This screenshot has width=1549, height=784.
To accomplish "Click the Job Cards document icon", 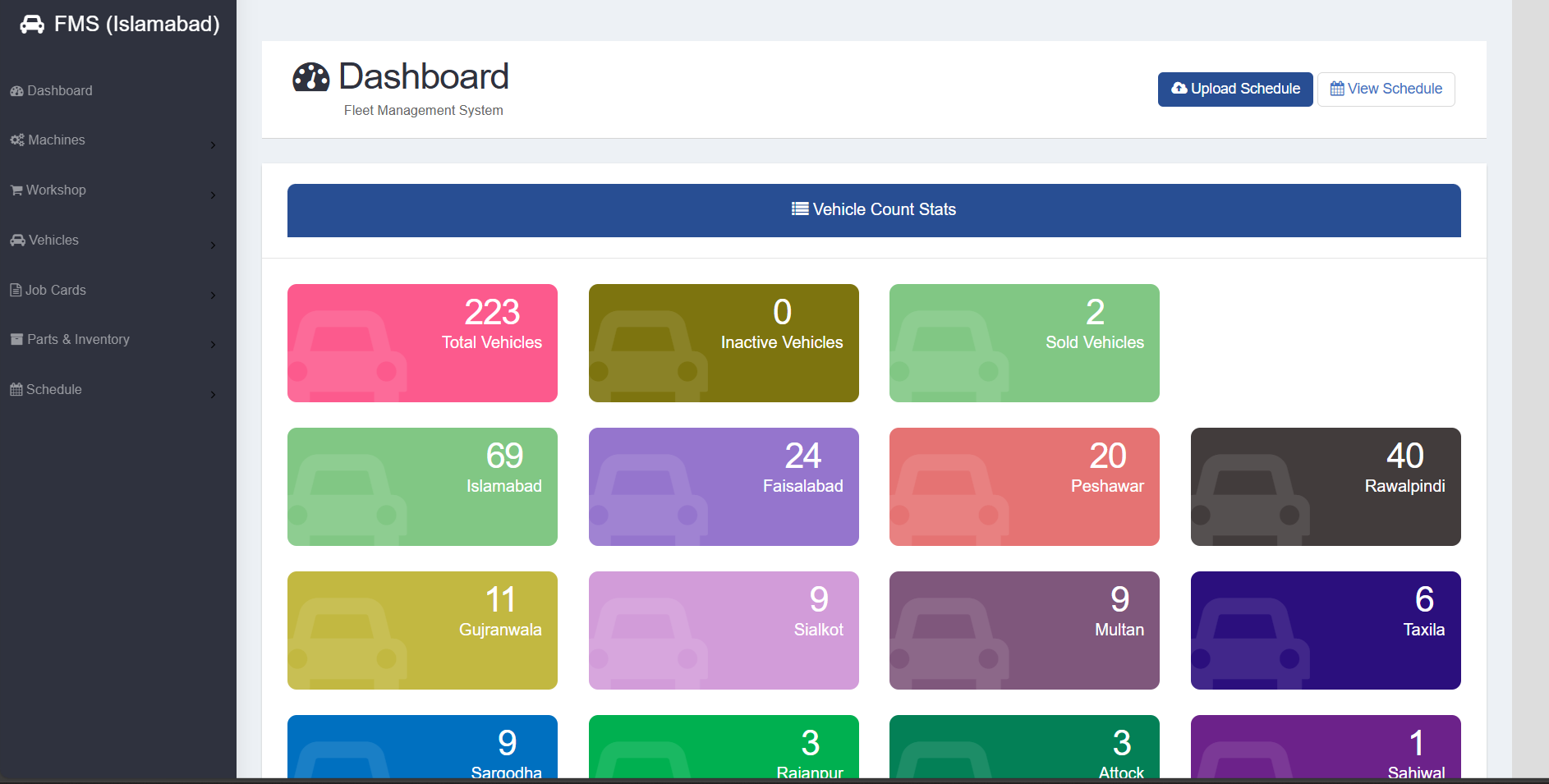I will click(16, 290).
